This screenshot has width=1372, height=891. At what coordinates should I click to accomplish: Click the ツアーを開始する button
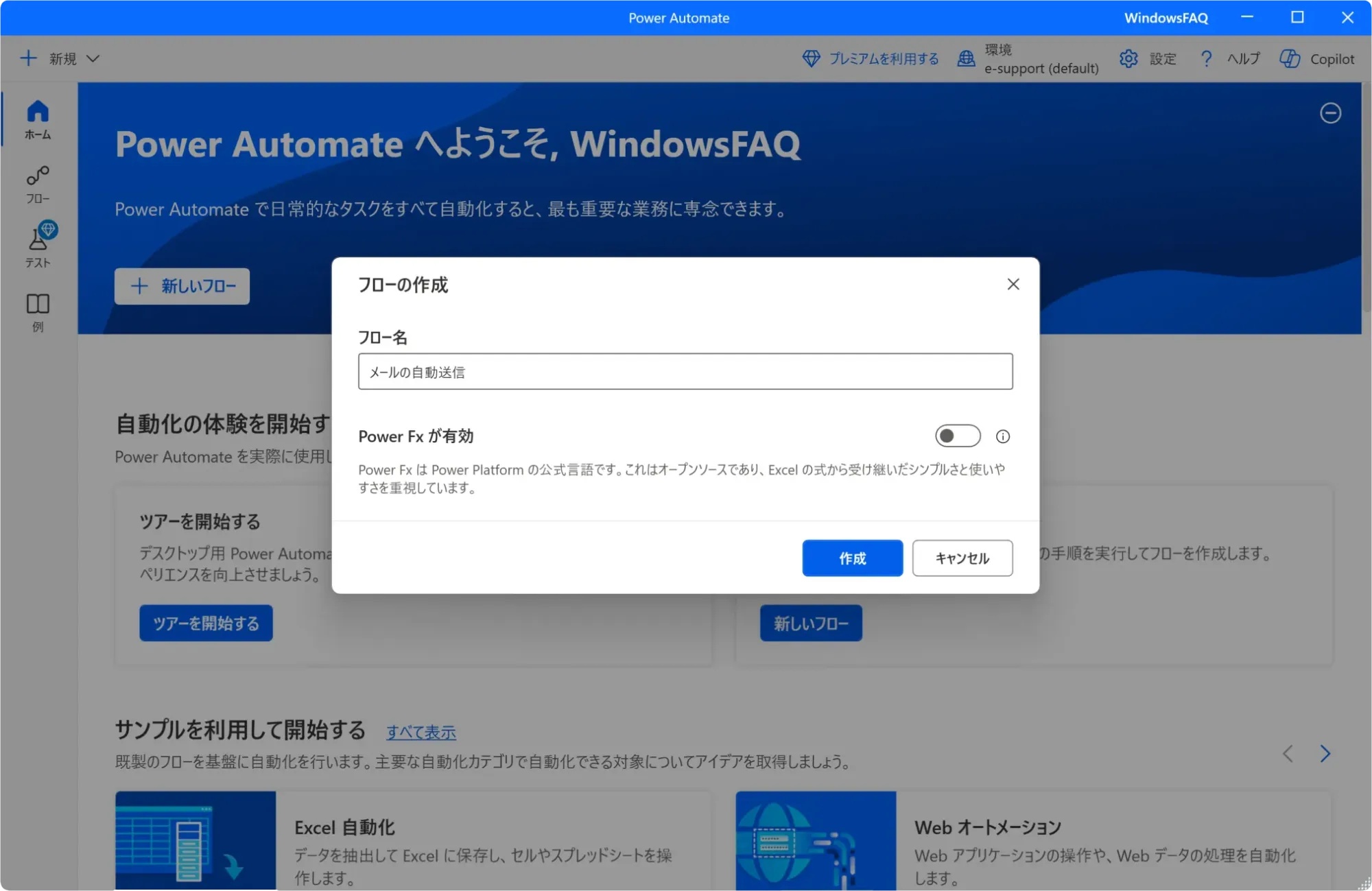tap(206, 623)
